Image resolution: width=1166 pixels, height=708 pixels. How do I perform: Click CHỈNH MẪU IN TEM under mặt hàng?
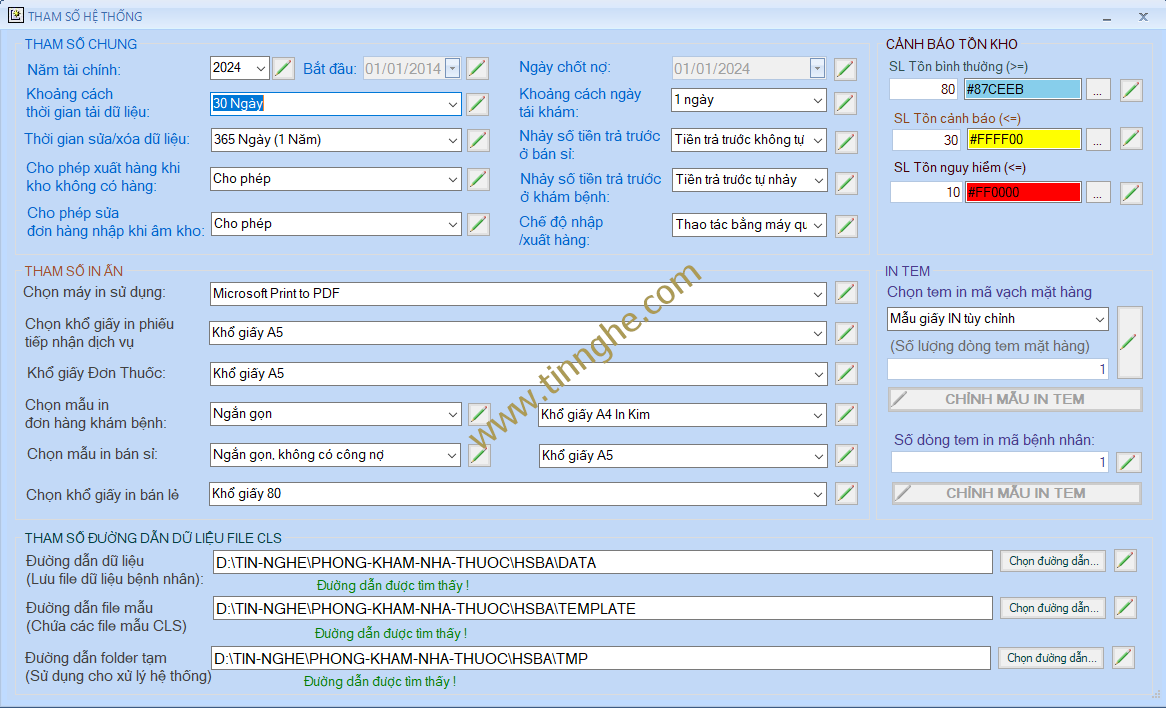coord(1015,399)
